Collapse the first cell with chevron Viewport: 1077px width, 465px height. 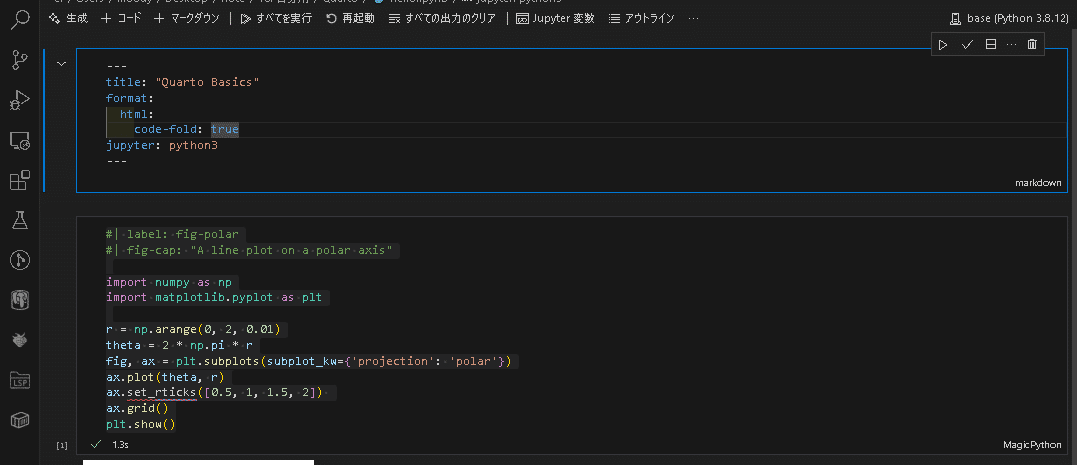(62, 64)
